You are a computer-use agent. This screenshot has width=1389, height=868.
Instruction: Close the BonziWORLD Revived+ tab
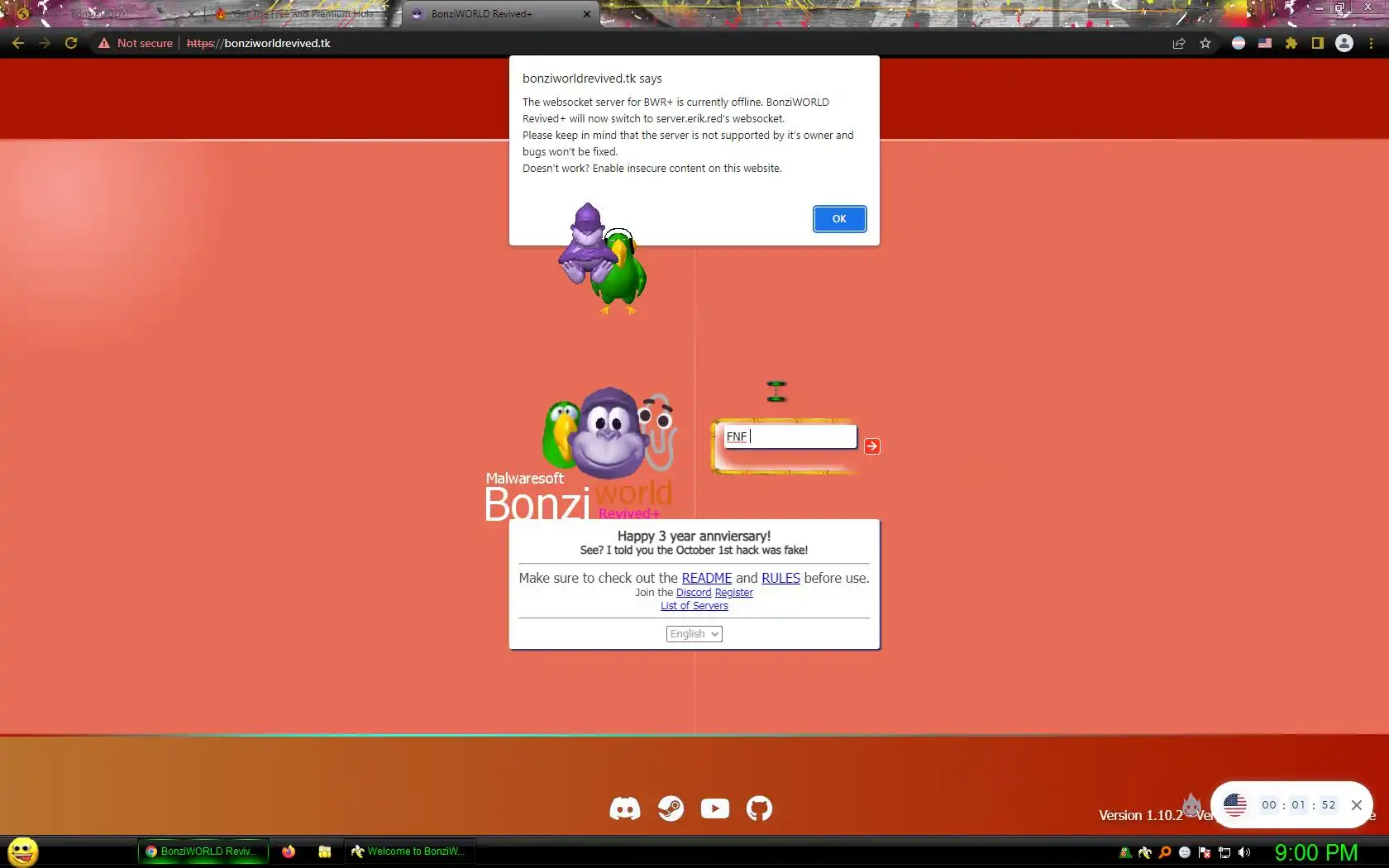(587, 14)
